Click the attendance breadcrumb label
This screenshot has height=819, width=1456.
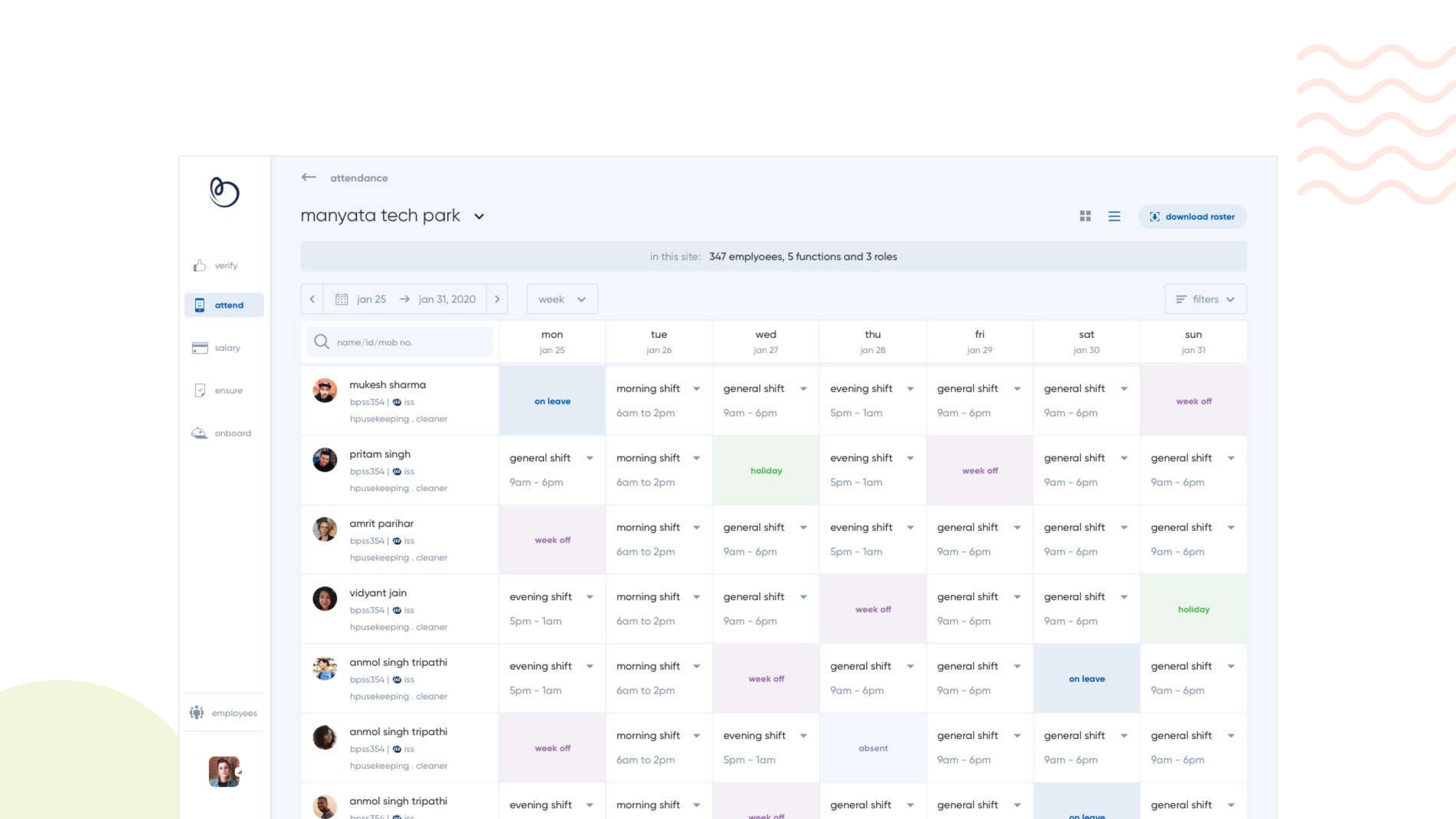(x=359, y=178)
